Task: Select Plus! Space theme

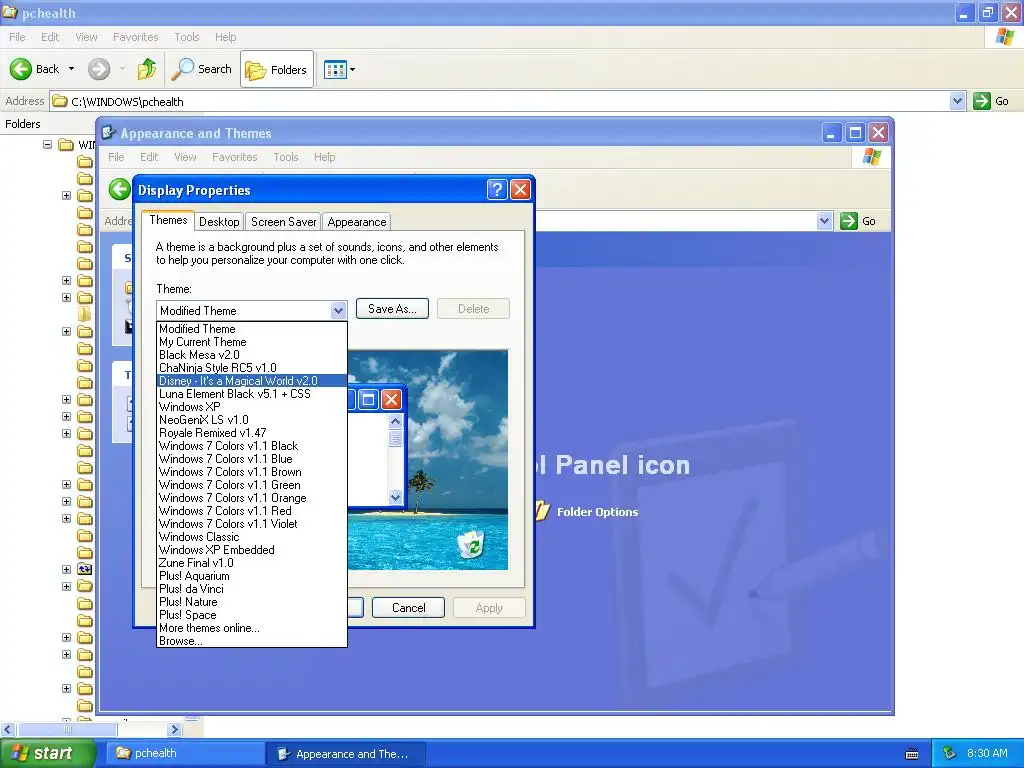Action: [x=251, y=615]
